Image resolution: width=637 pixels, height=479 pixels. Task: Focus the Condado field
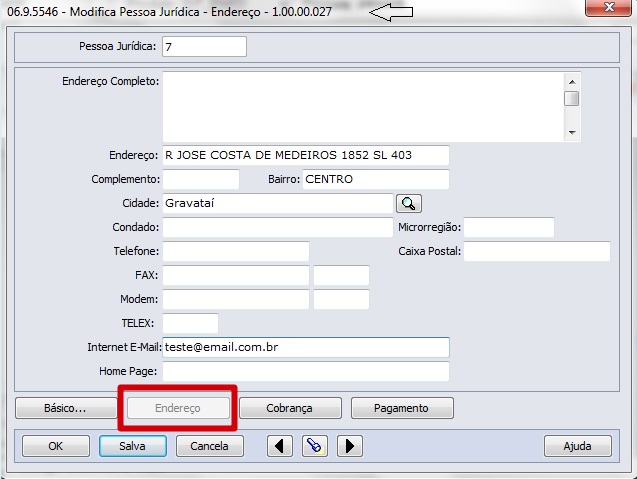[278, 227]
